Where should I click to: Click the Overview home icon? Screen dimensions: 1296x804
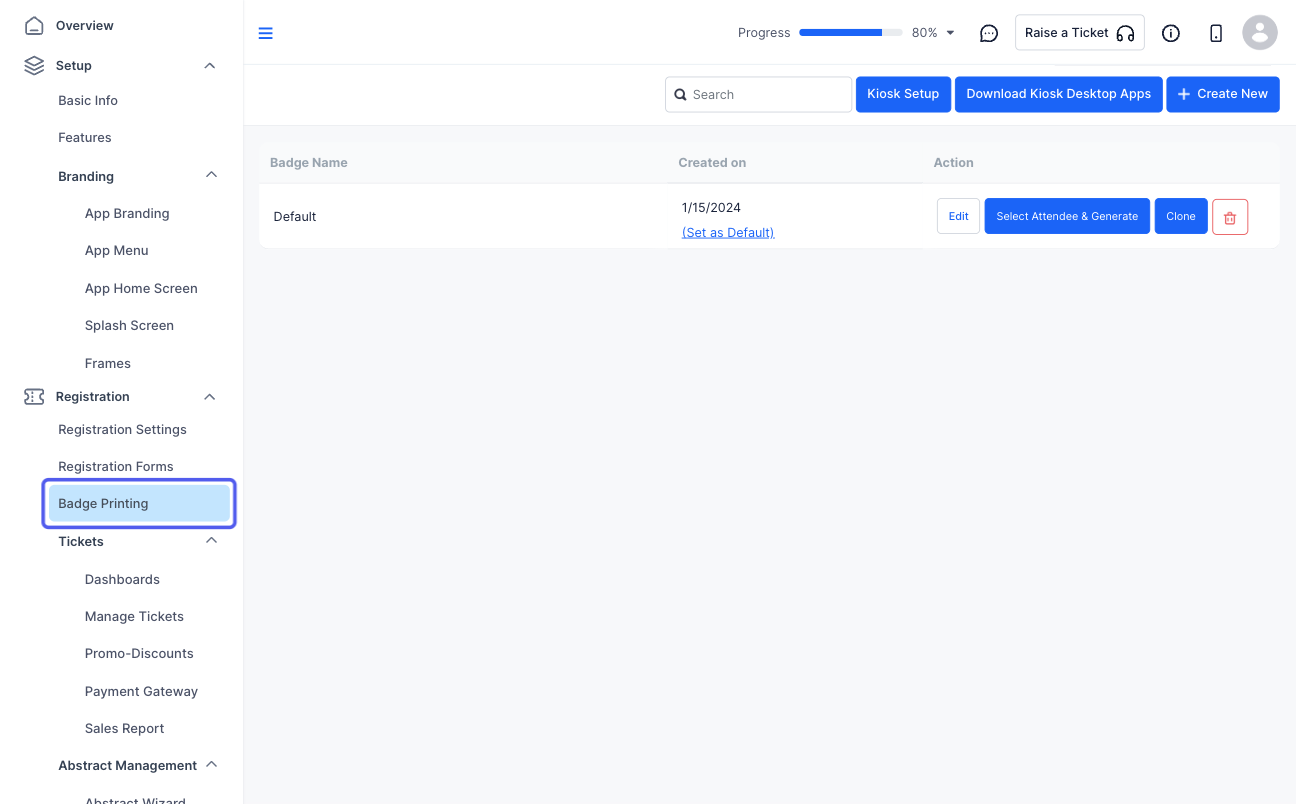point(34,25)
